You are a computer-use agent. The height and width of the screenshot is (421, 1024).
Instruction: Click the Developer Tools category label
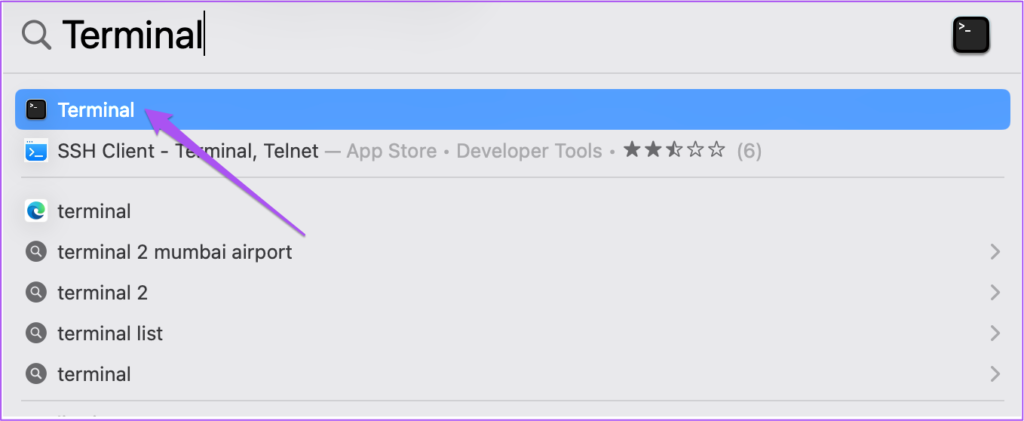tap(529, 151)
